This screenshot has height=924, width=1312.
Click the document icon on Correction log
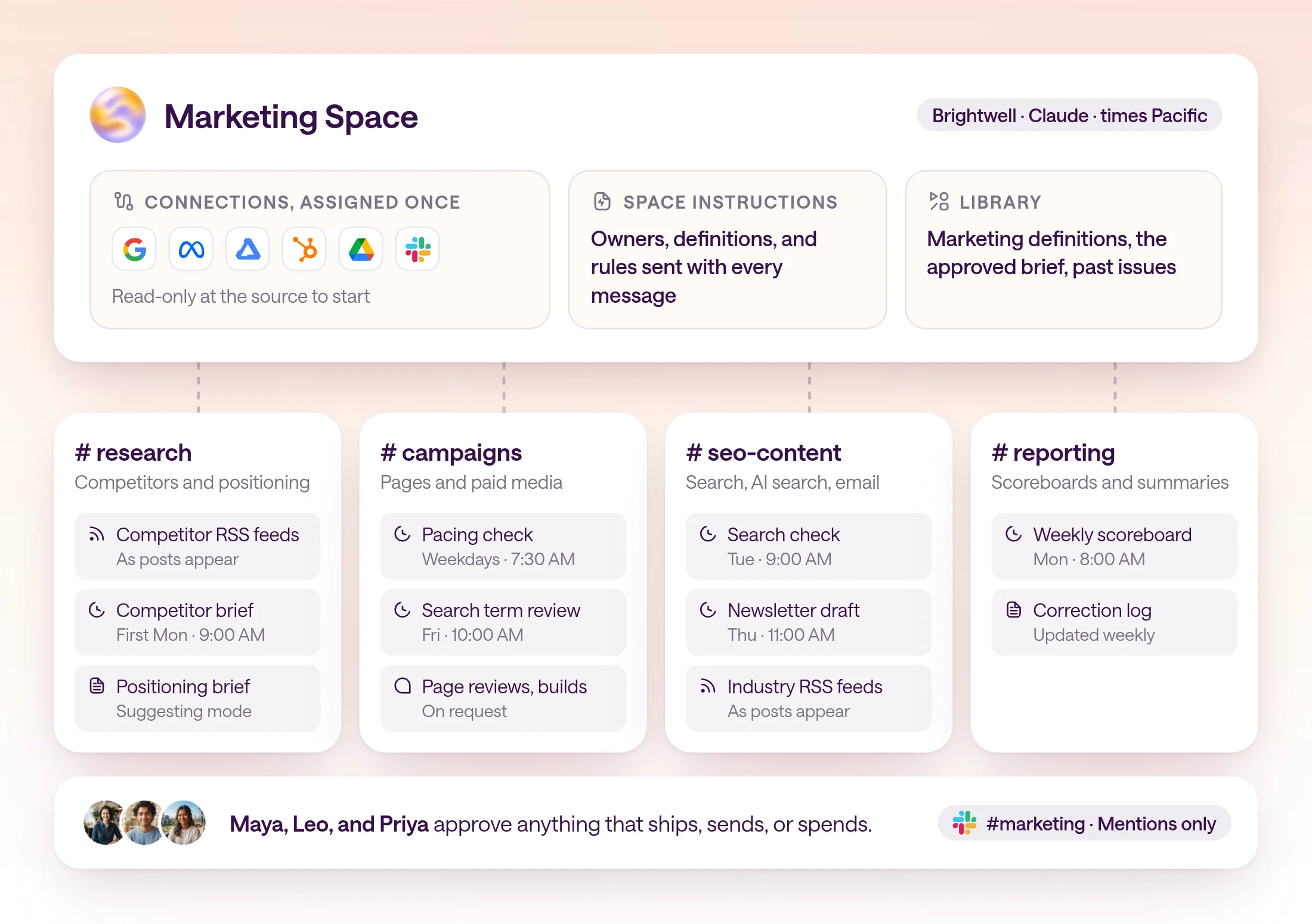[1014, 609]
